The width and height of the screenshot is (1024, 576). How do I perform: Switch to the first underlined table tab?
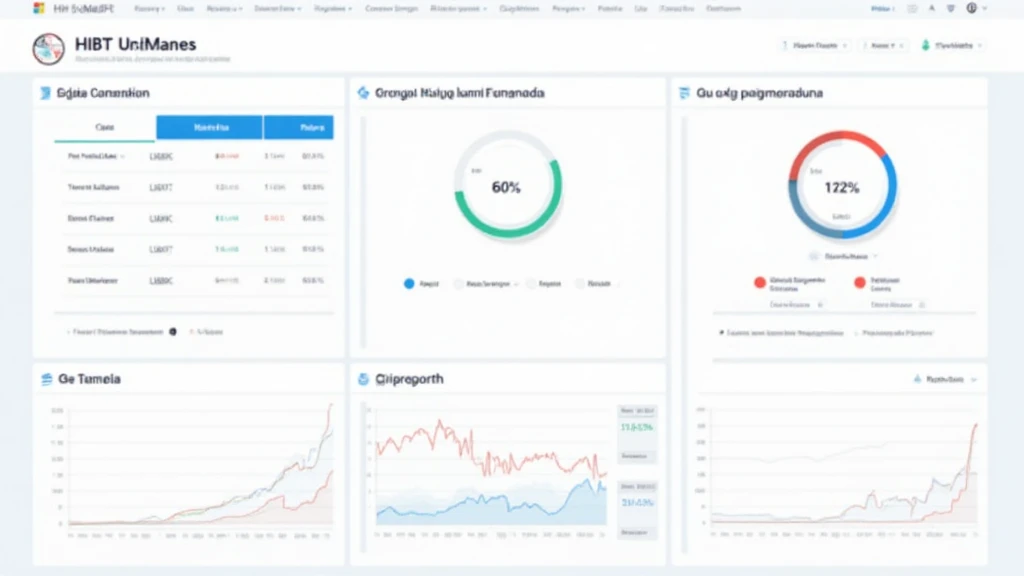click(x=104, y=128)
